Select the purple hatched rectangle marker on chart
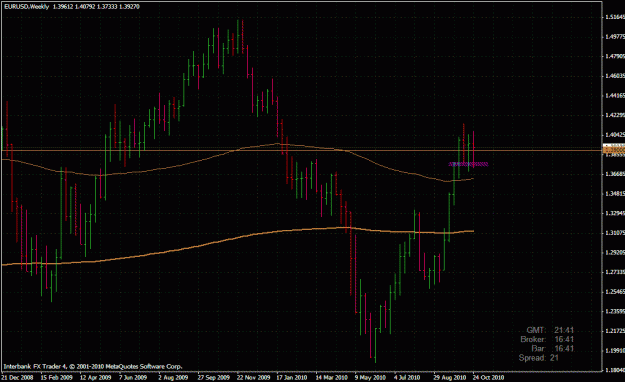This screenshot has width=625, height=382. tap(468, 164)
